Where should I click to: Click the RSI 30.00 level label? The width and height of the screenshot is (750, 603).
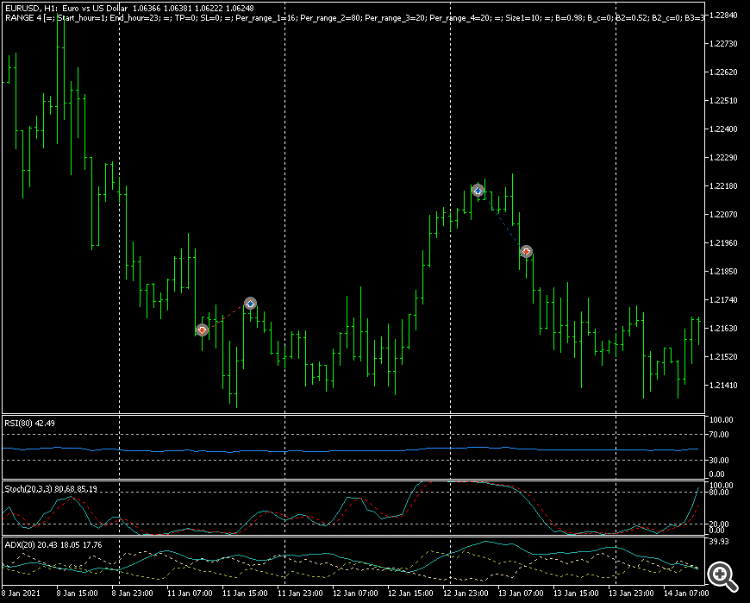point(719,460)
